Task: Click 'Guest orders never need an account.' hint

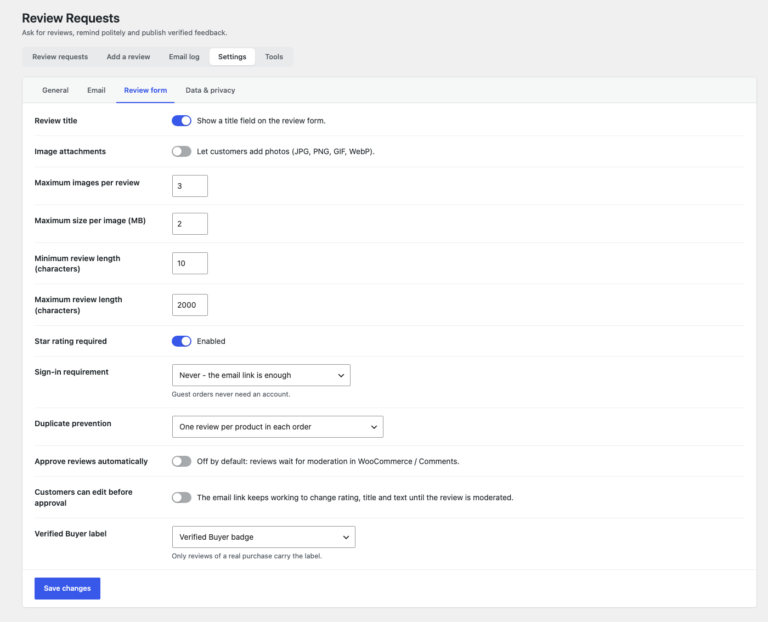Action: pyautogui.click(x=231, y=394)
